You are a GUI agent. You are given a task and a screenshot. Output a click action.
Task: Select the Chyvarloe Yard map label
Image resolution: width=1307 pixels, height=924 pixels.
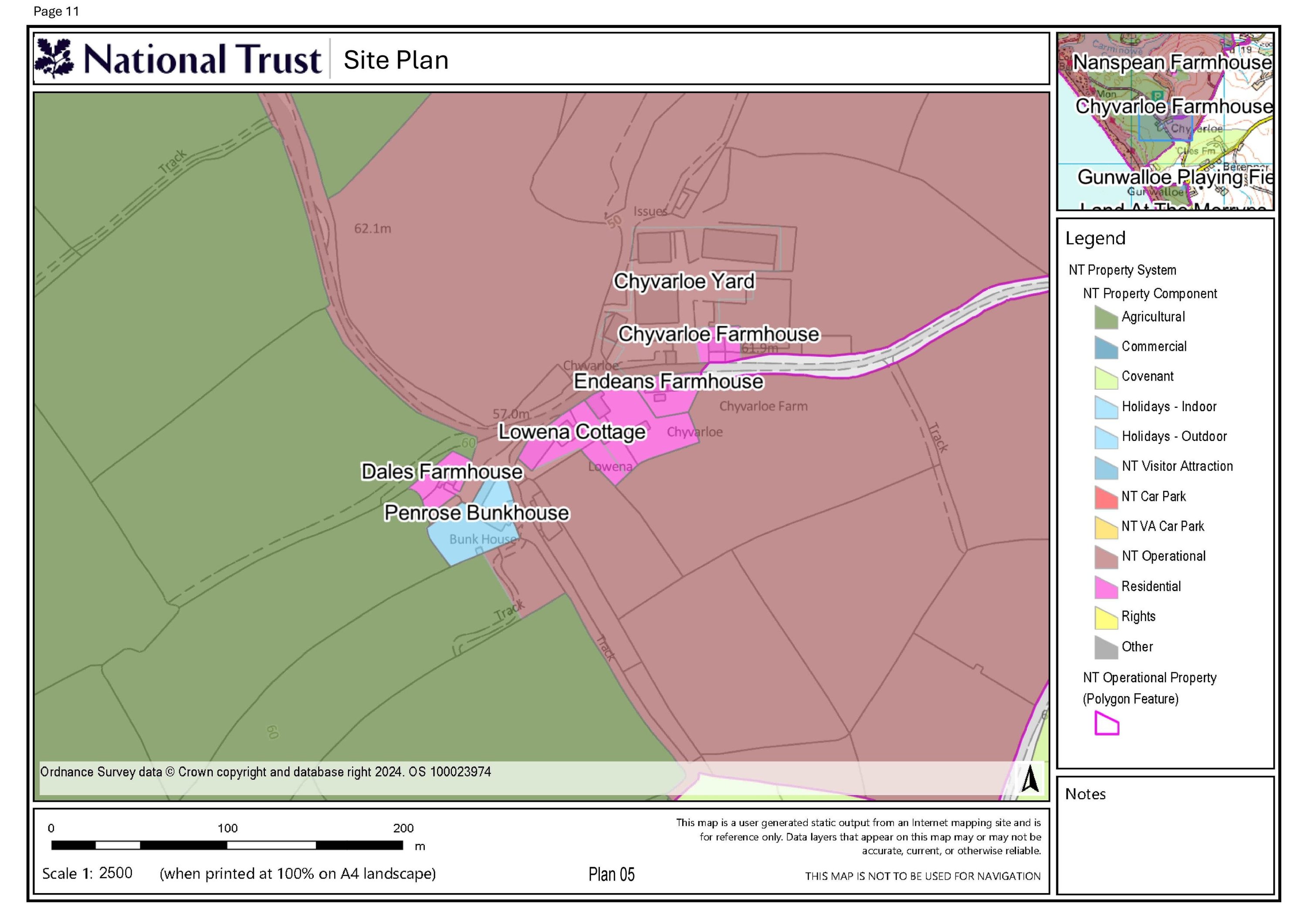tap(684, 281)
